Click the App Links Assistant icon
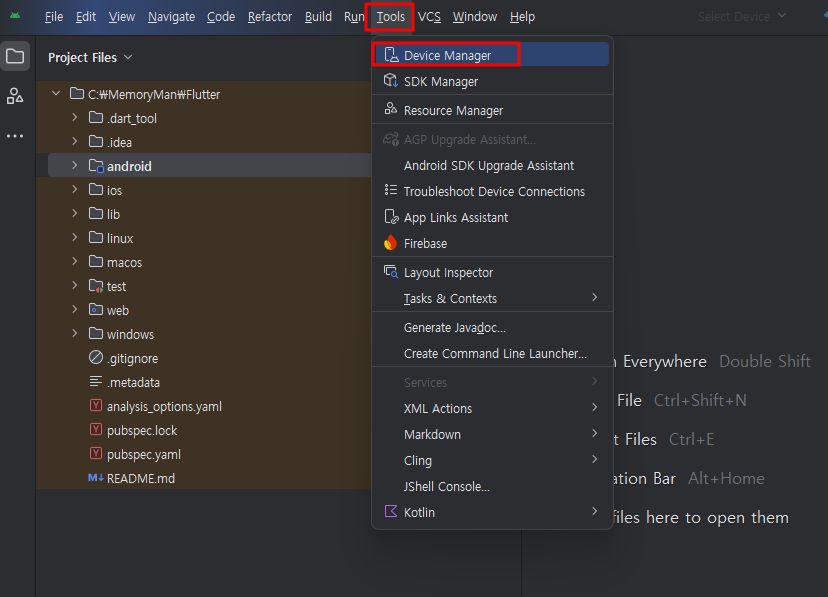The image size is (828, 597). click(x=391, y=217)
